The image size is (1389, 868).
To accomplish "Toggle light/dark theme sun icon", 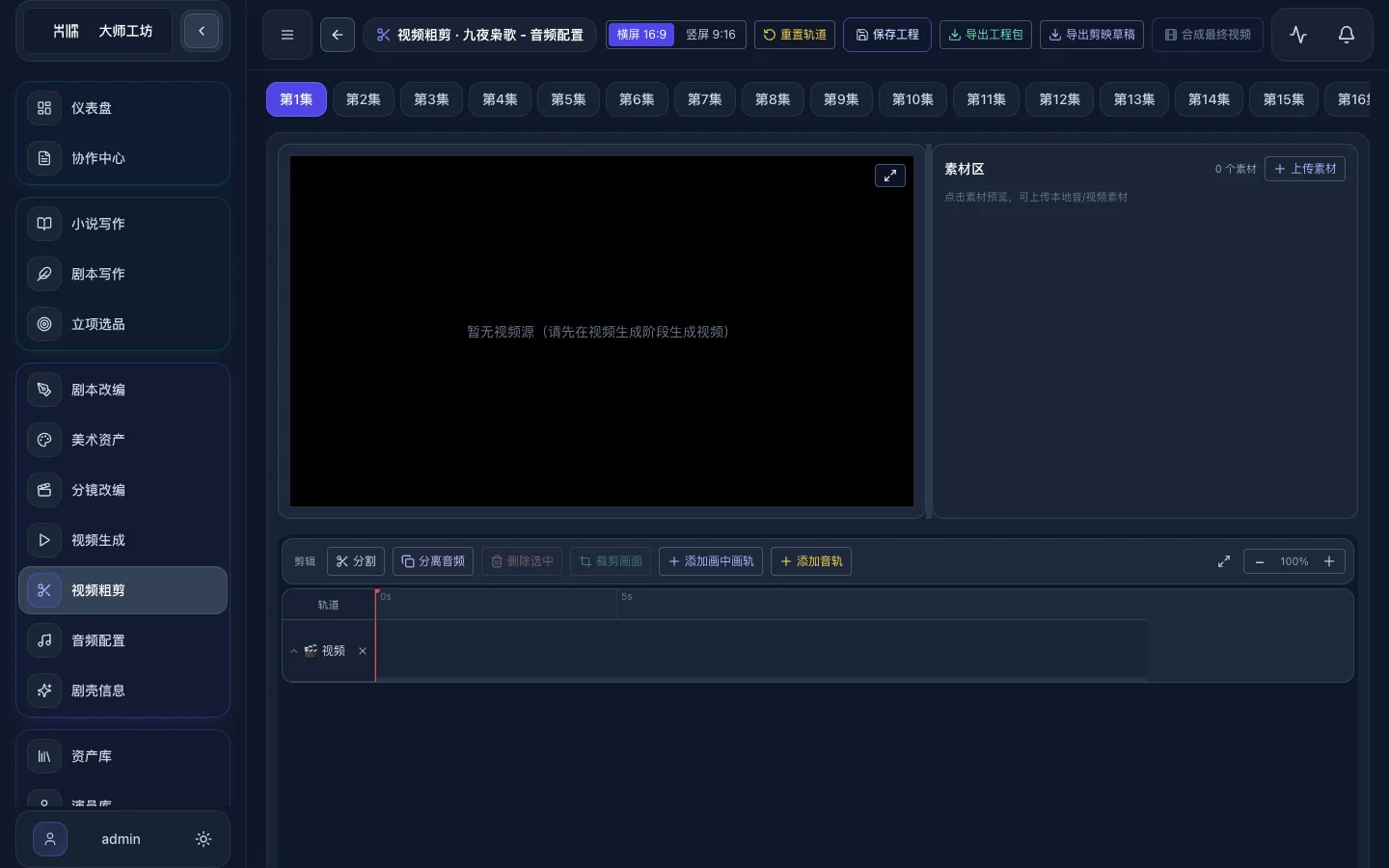I will 204,839.
